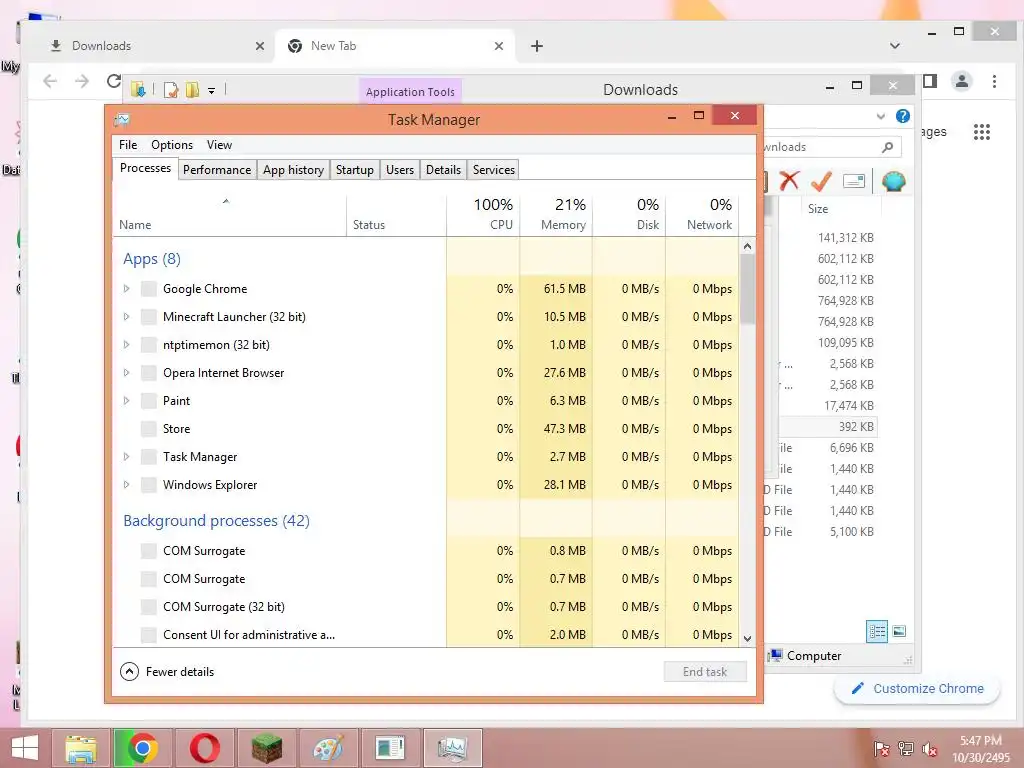Open the Options menu
Image resolution: width=1024 pixels, height=768 pixels.
[172, 145]
